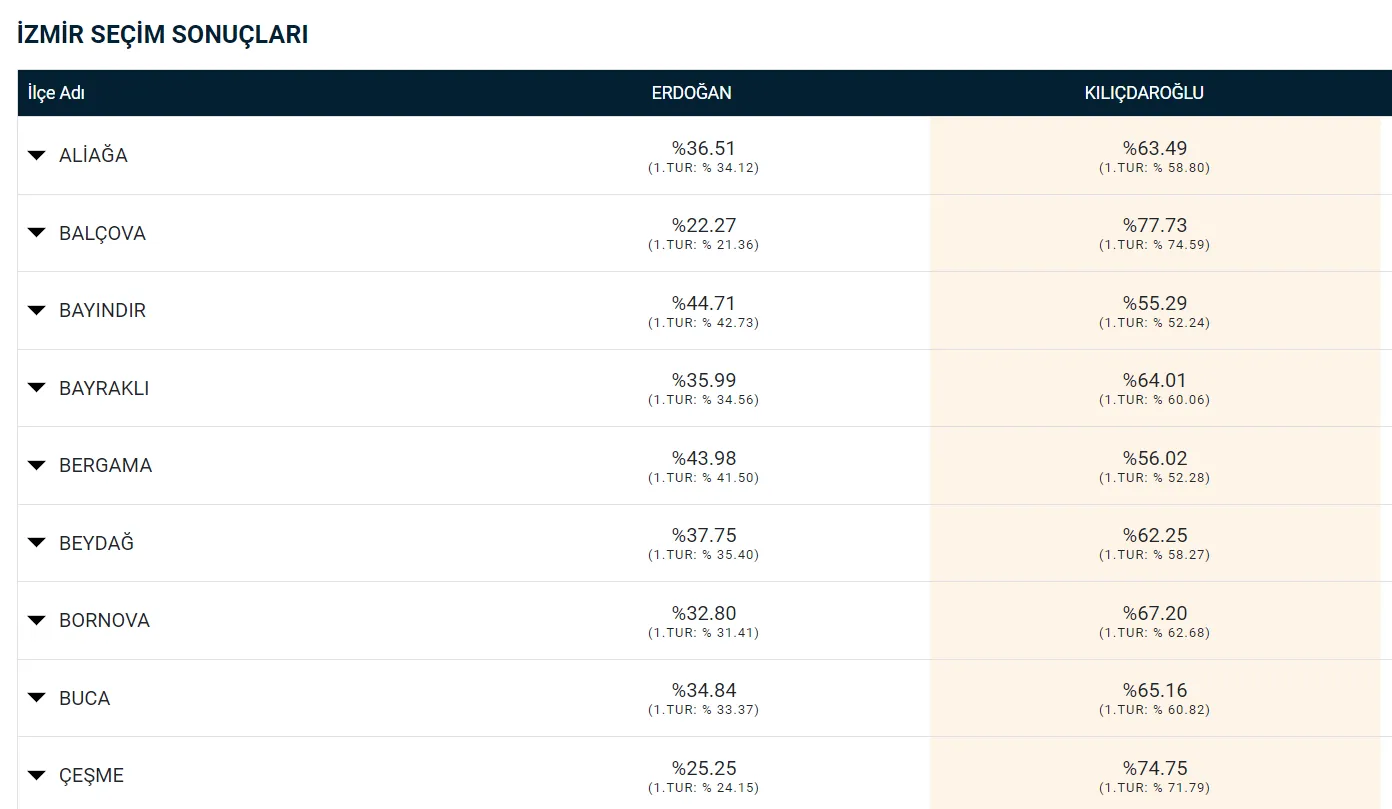Click the KILIÇDAROĞLU column header
This screenshot has width=1392, height=809.
pos(1144,93)
